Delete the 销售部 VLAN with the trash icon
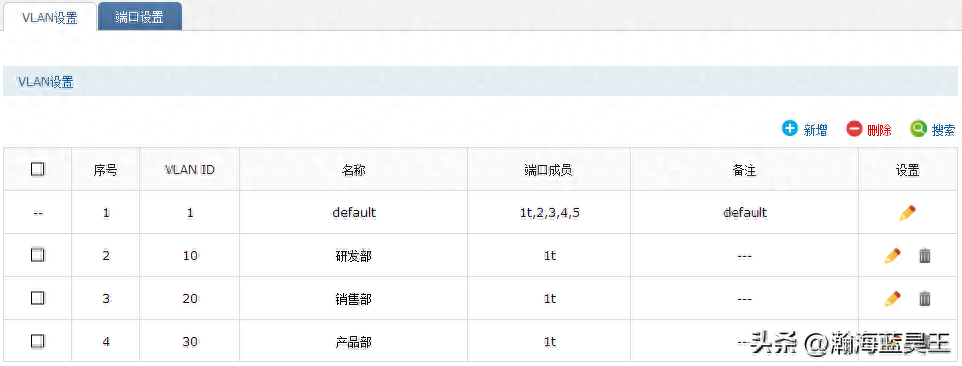This screenshot has width=962, height=366. click(x=925, y=299)
